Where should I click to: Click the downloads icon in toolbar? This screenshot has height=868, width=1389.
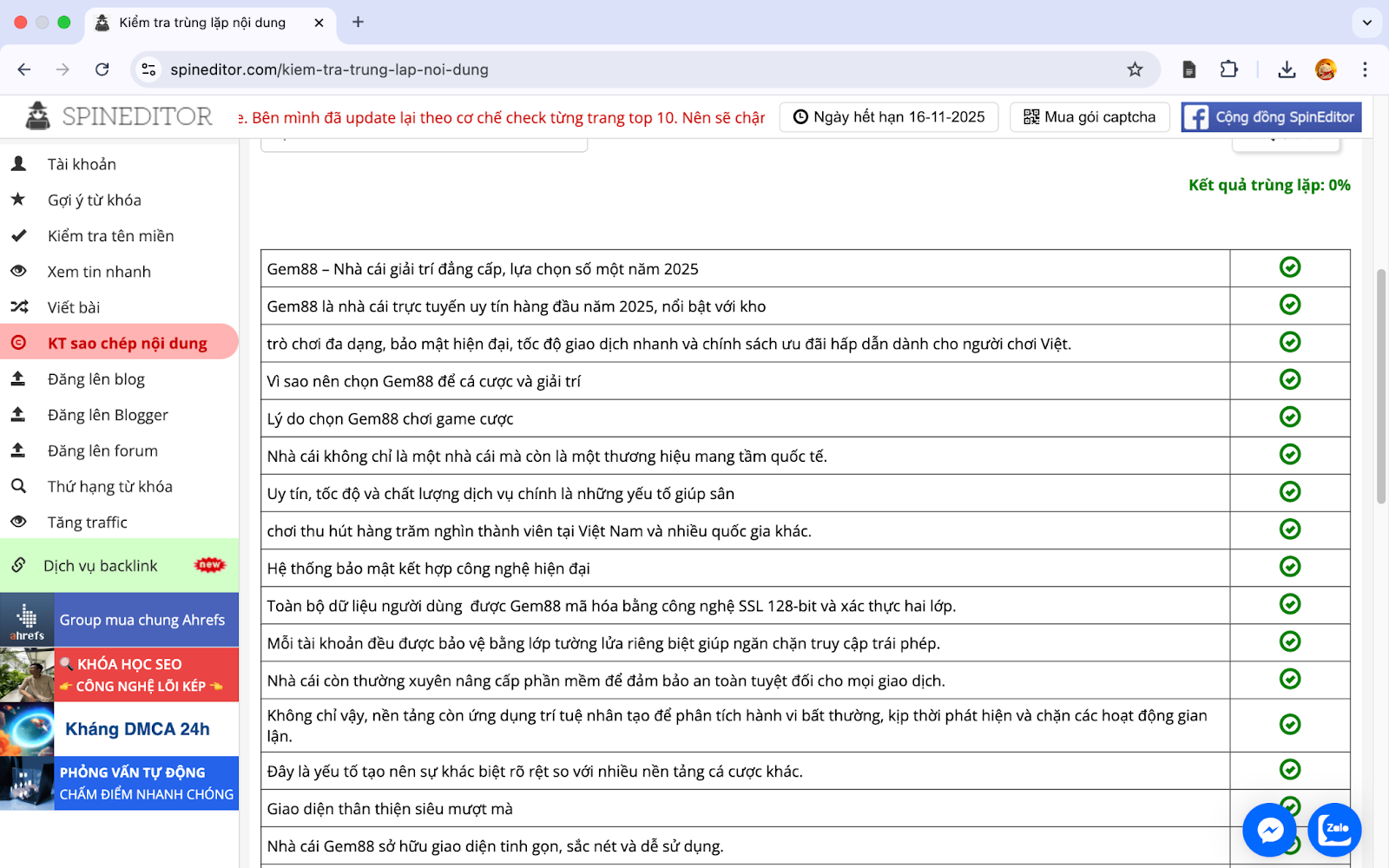tap(1287, 69)
